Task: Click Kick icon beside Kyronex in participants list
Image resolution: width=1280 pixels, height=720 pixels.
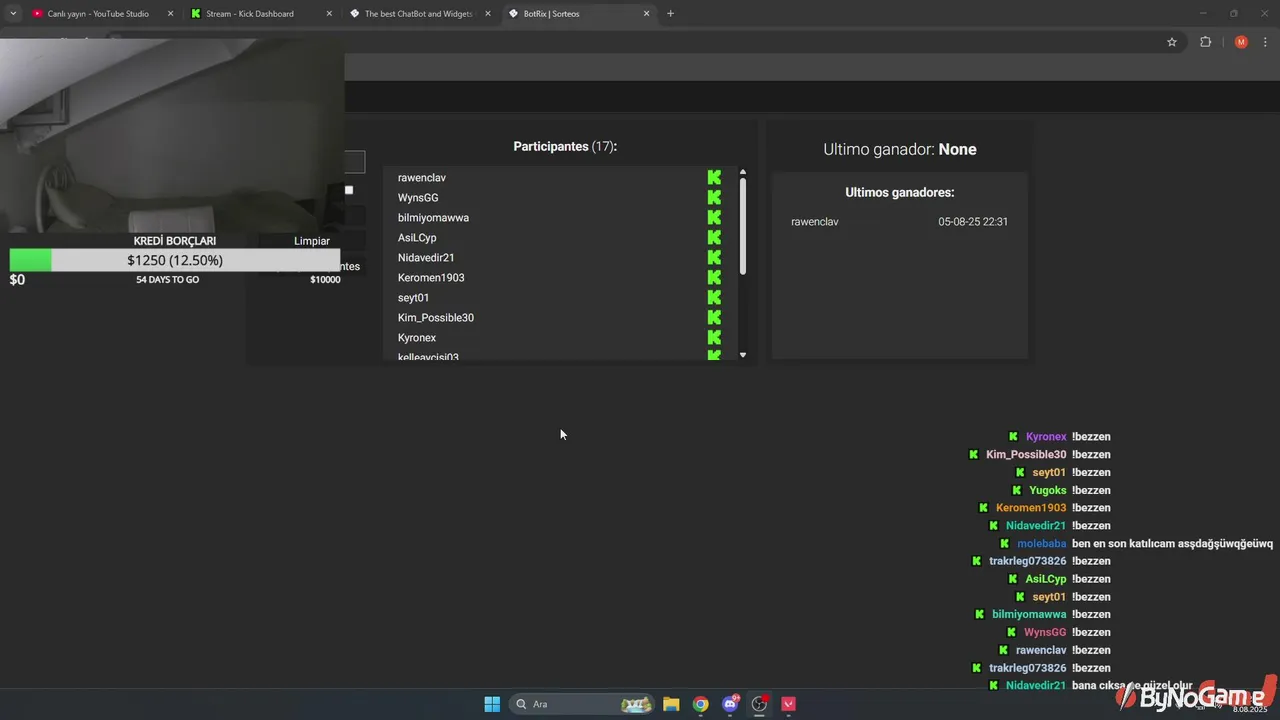Action: pos(714,337)
